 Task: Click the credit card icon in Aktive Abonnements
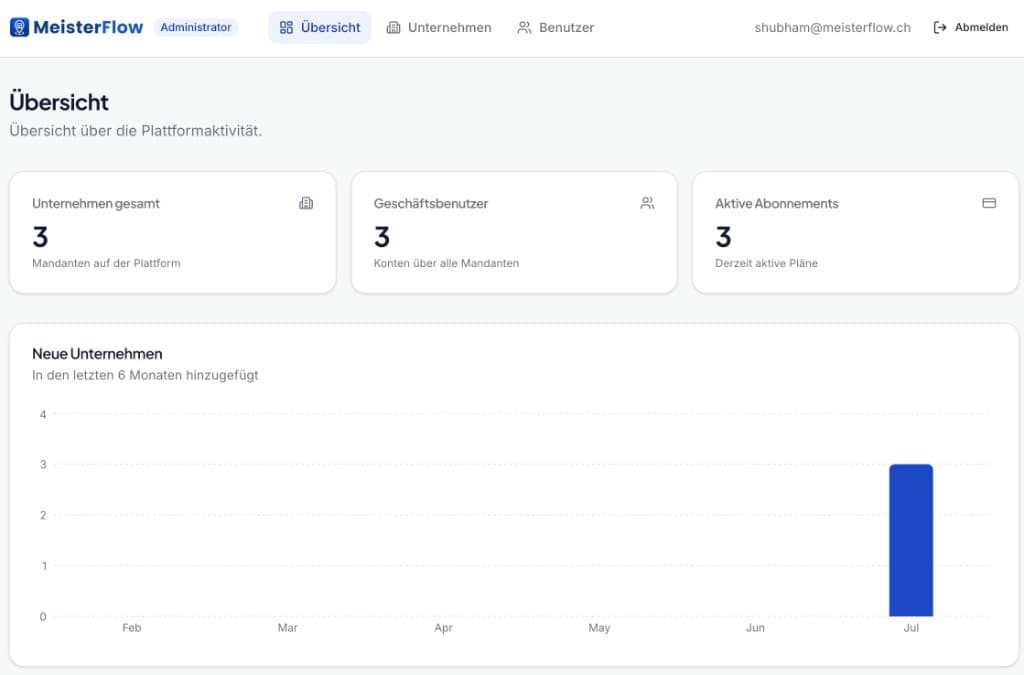tap(989, 204)
